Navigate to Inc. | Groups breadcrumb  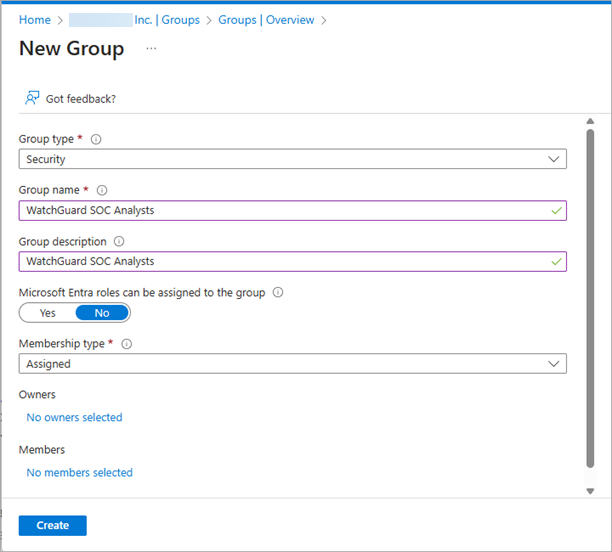tap(166, 20)
